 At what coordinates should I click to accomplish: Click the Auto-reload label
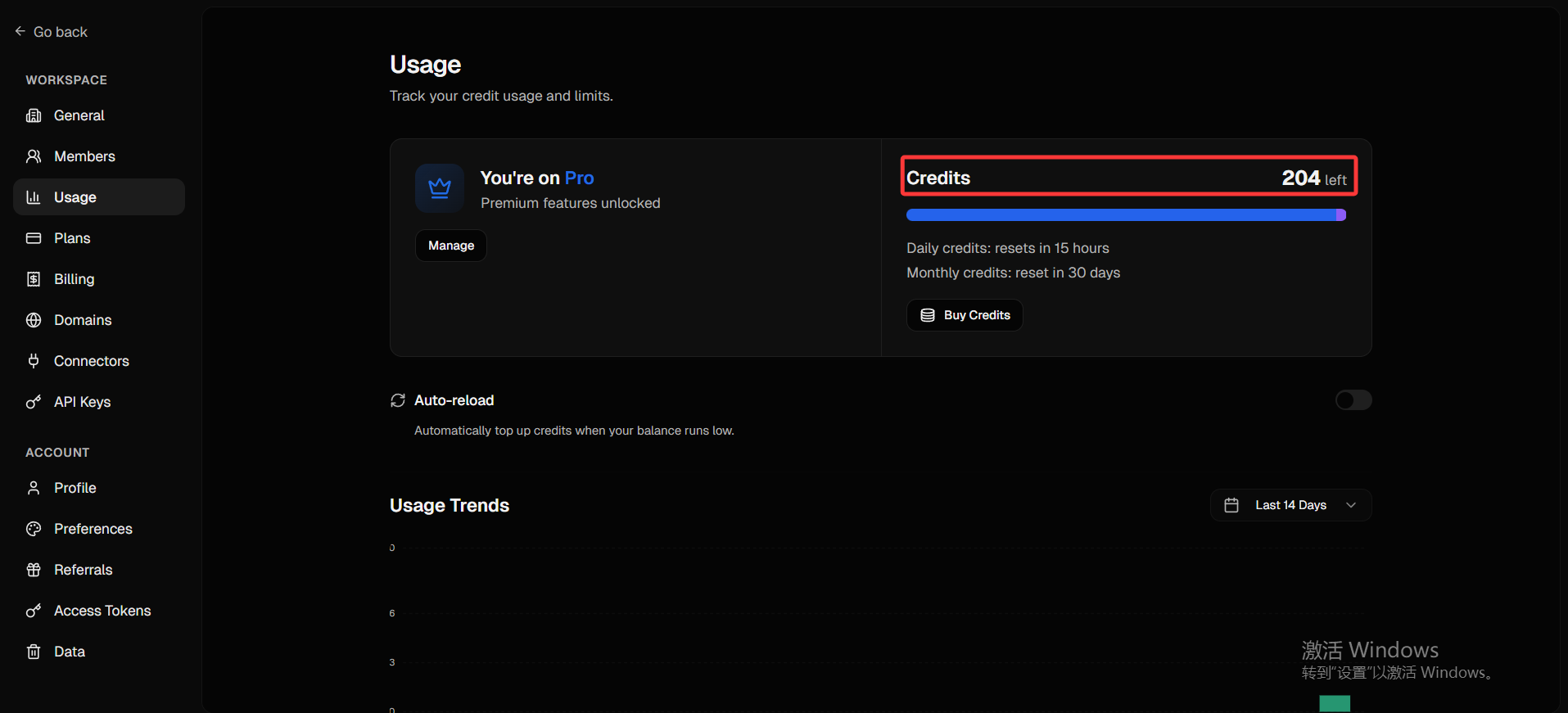point(454,400)
